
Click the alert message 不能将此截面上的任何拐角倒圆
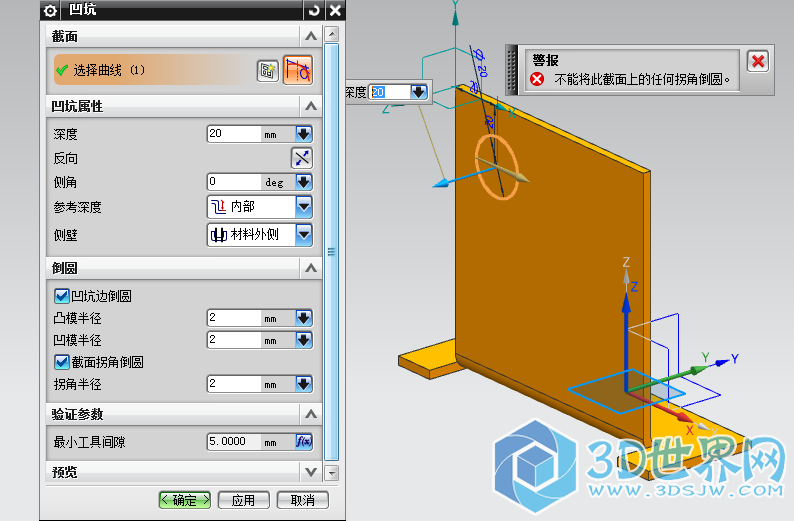click(642, 79)
